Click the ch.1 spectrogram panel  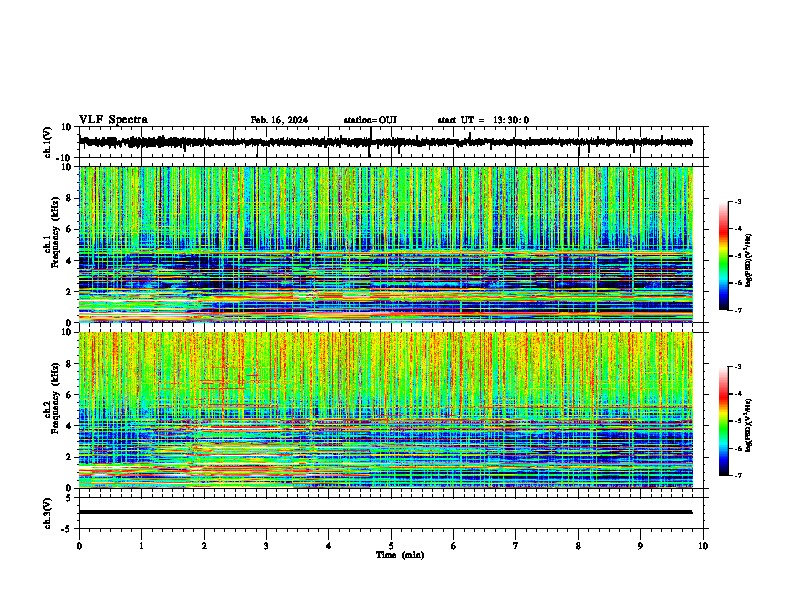386,244
